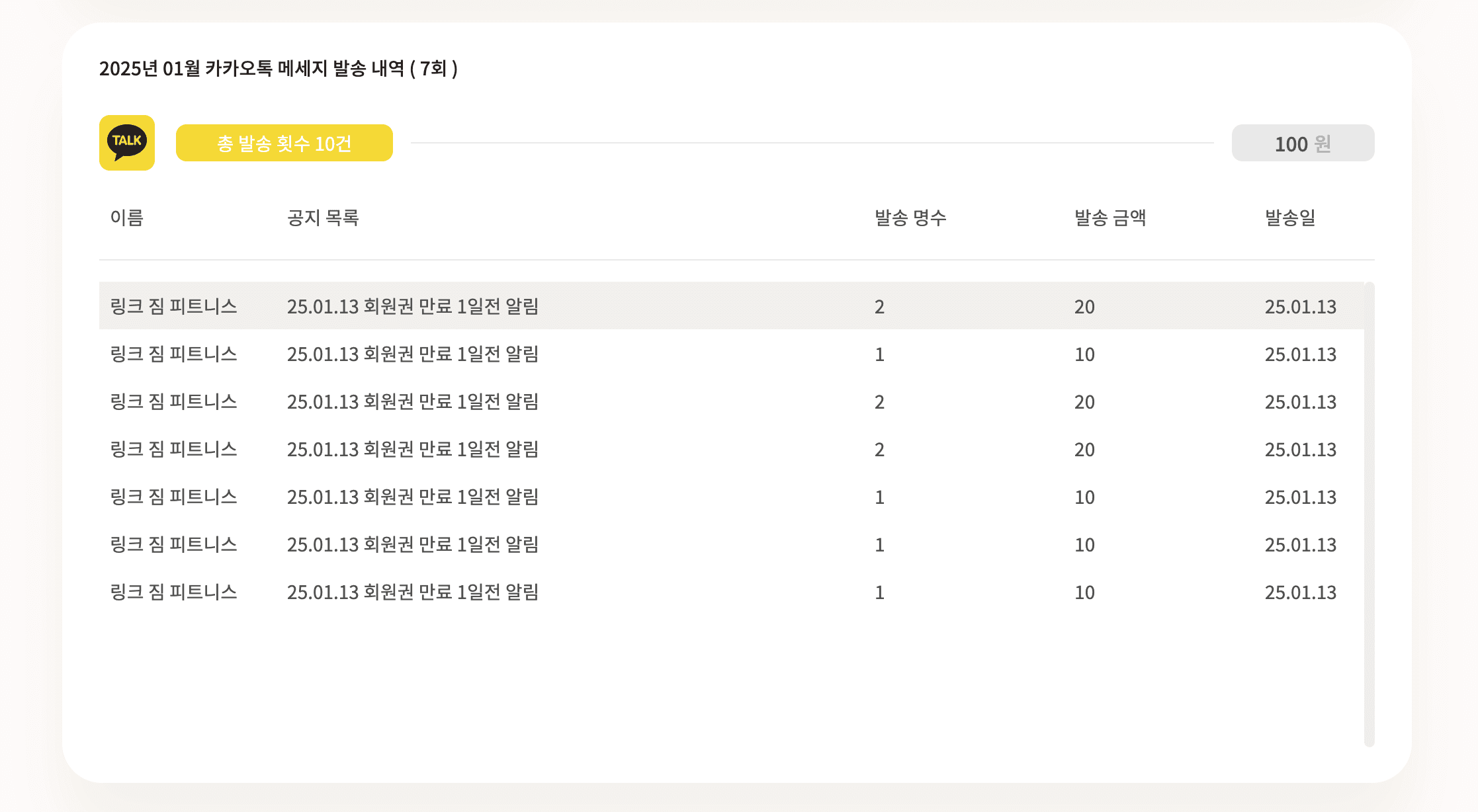
Task: Click the 발송일 column header
Action: coord(1290,218)
